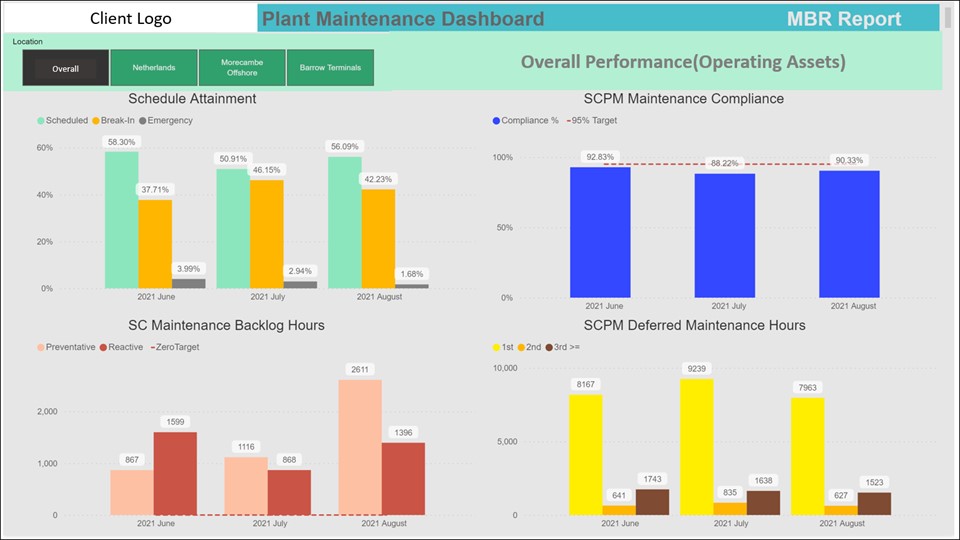Select the 56.09% Scheduled bar for August
960x540 pixels.
345,222
